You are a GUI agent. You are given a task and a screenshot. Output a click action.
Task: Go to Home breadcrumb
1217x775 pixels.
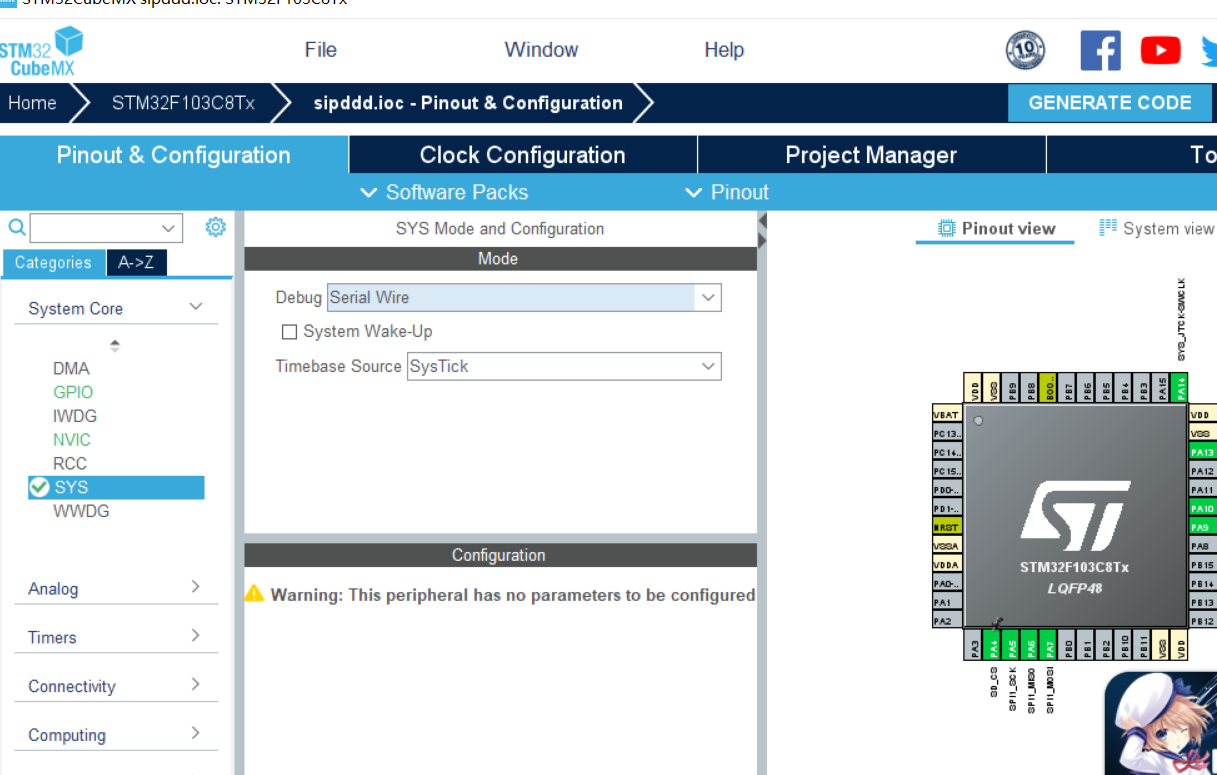pos(32,103)
